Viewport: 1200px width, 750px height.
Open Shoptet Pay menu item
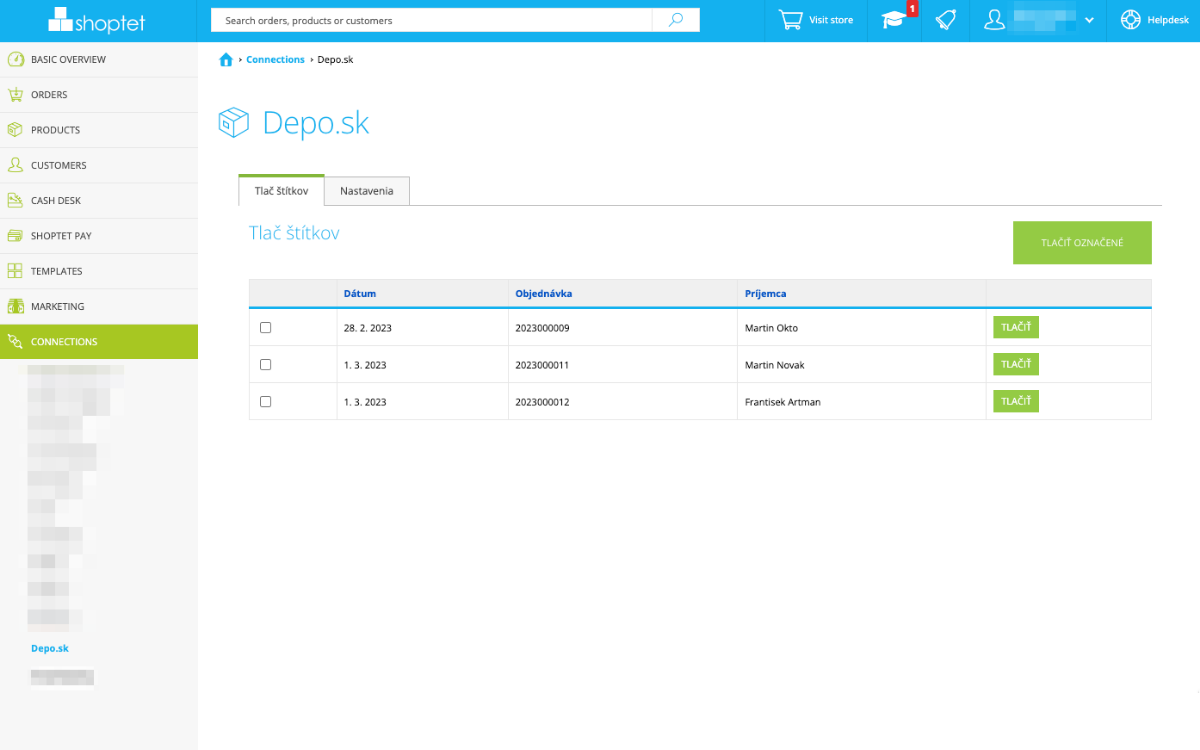(99, 236)
